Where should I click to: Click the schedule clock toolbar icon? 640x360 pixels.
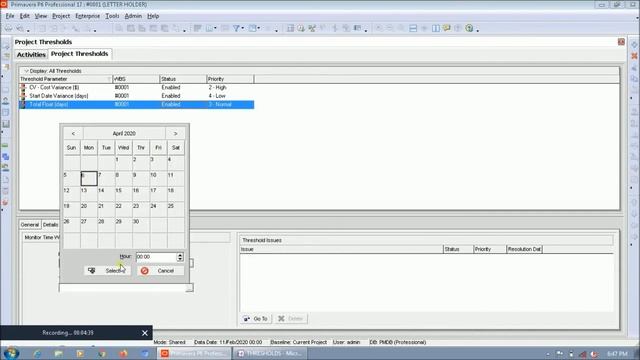[x=301, y=28]
